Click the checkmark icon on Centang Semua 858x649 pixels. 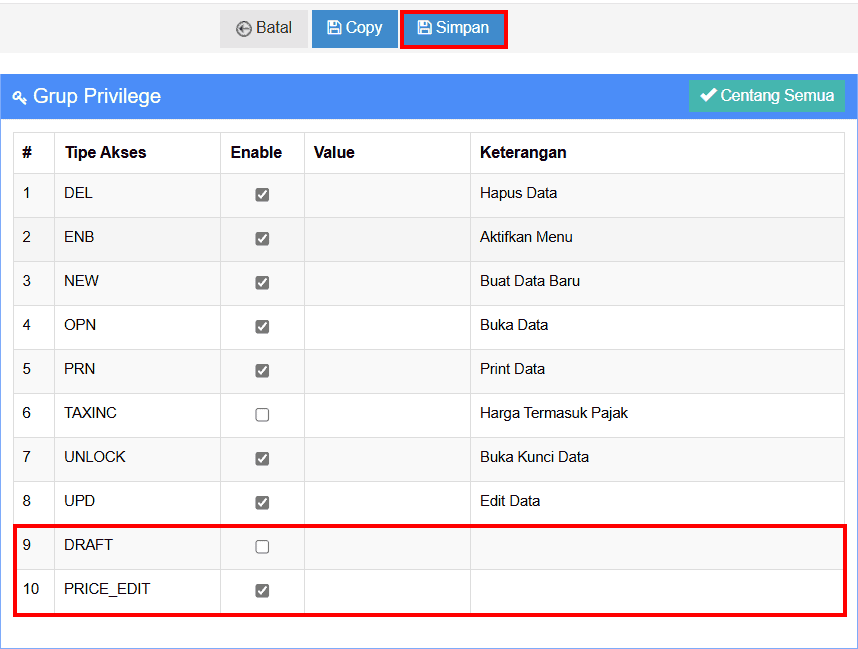click(708, 95)
